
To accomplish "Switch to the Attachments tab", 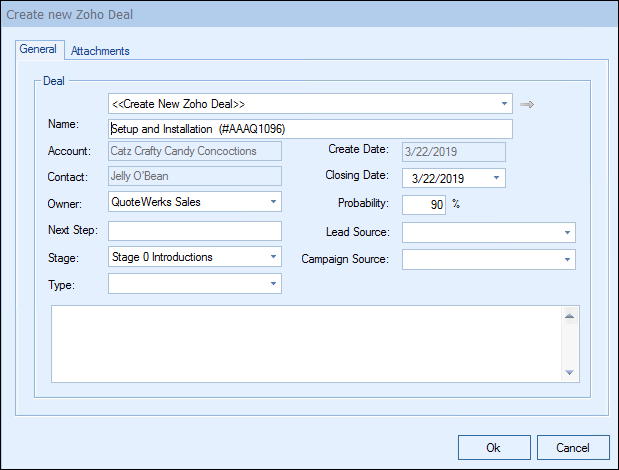I will coord(100,51).
